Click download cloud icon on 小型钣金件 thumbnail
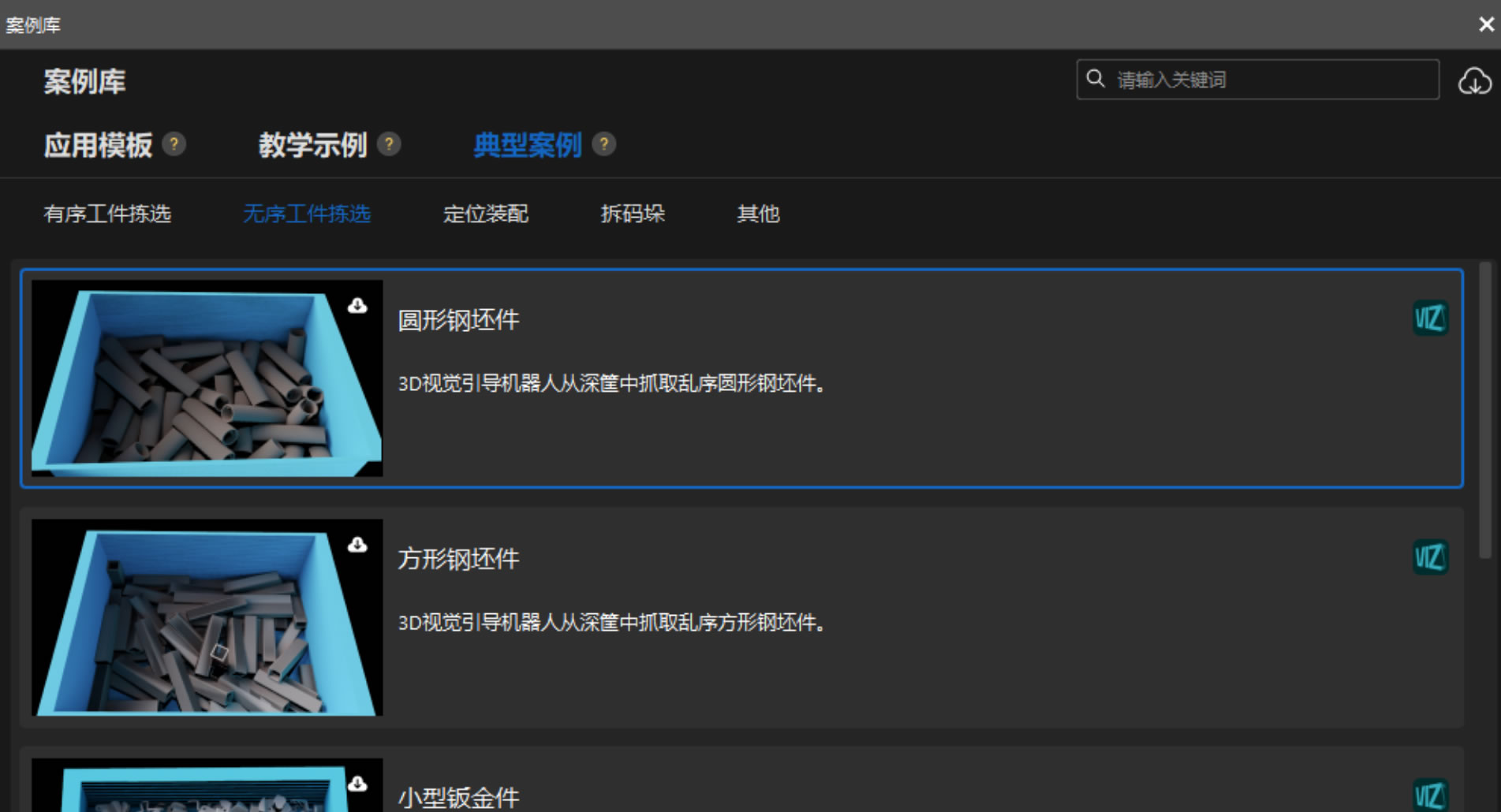 pyautogui.click(x=357, y=784)
